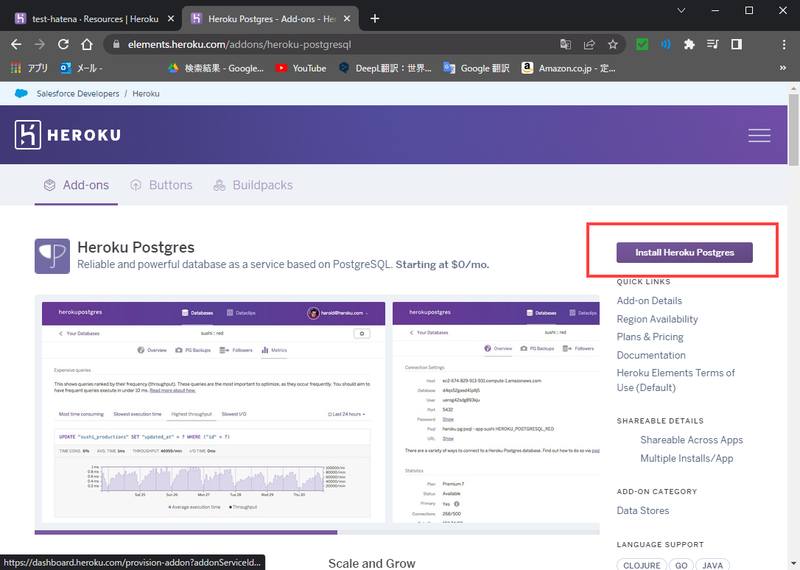Screen dimensions: 800x570
Task: Close the Heroku Postgres Add-ons tab
Action: click(x=347, y=18)
